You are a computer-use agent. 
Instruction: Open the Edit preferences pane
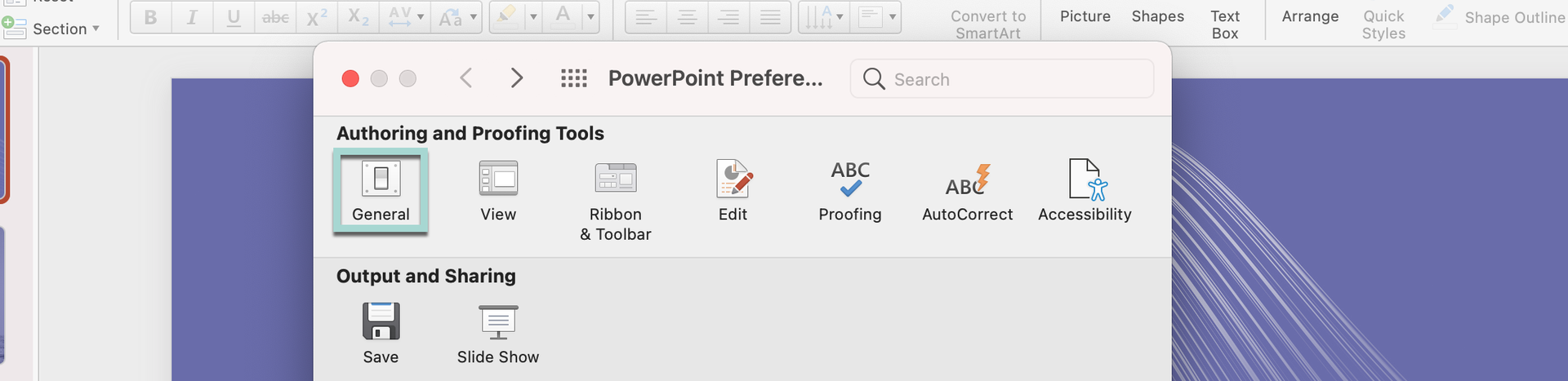(733, 190)
